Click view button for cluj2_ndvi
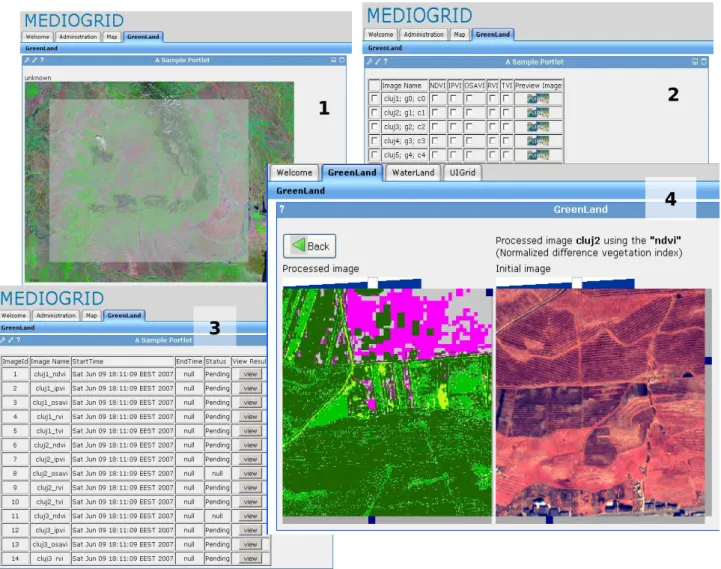The height and width of the screenshot is (569, 721). (250, 445)
